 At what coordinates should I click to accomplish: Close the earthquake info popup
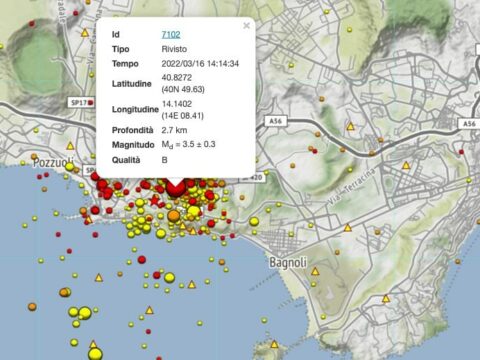tap(246, 25)
